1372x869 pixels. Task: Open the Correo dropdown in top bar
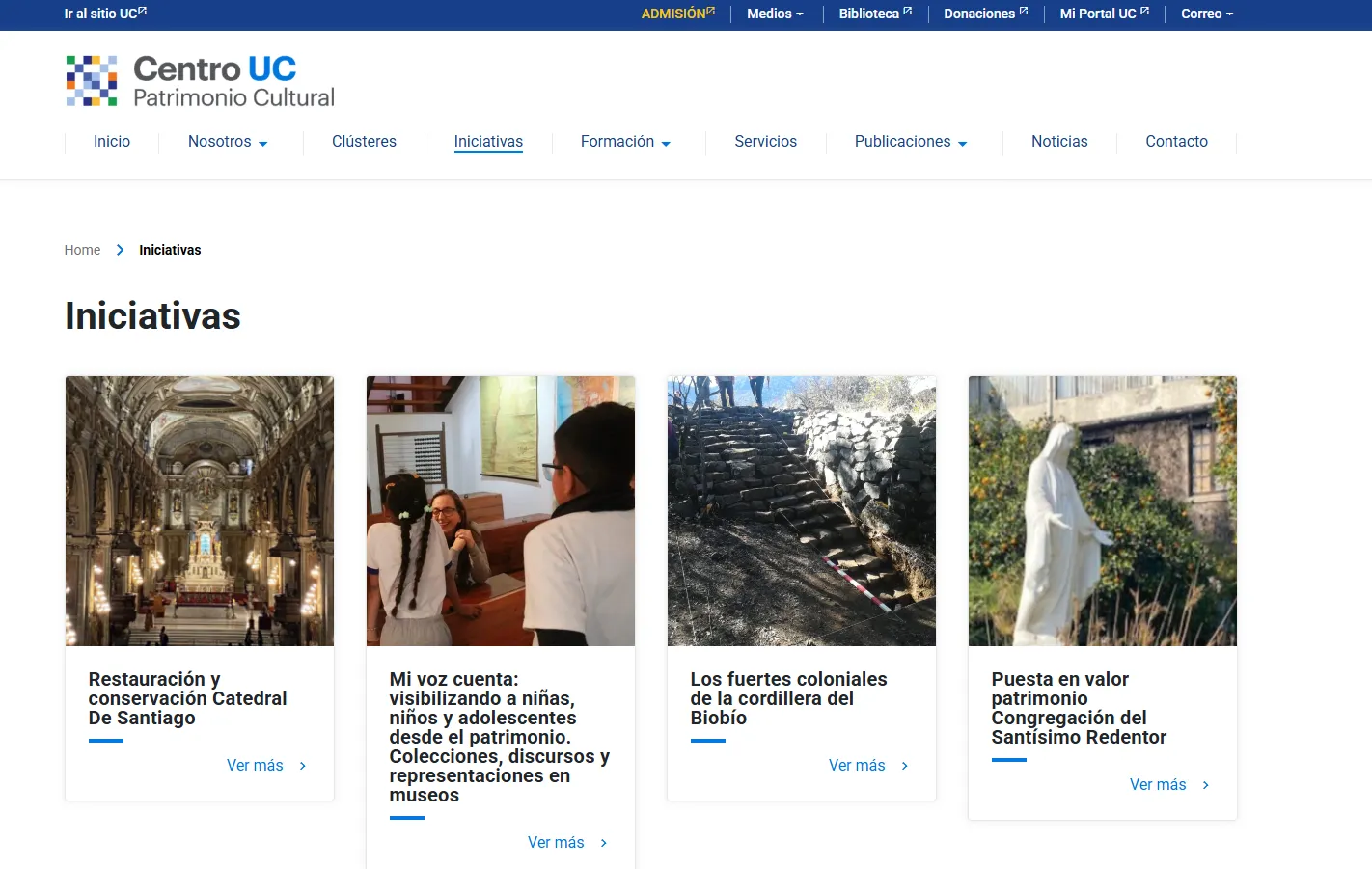[1207, 14]
